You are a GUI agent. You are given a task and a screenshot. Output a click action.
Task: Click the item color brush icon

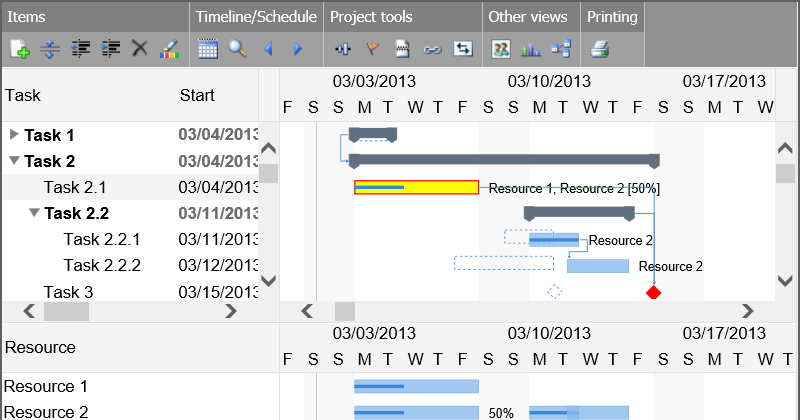tap(169, 48)
